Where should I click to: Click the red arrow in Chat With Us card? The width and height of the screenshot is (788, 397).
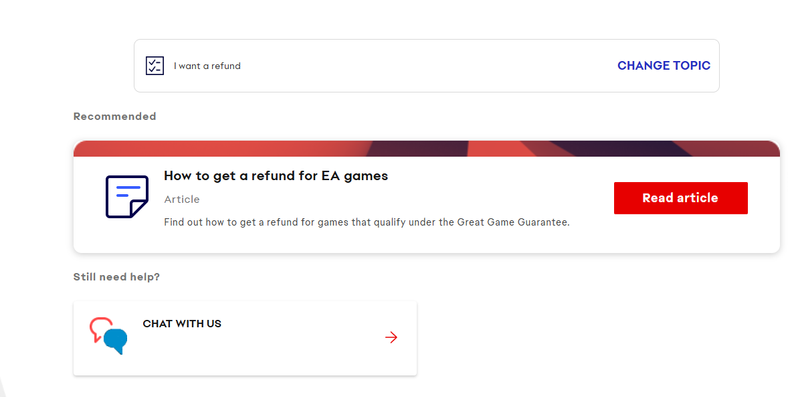(x=391, y=337)
